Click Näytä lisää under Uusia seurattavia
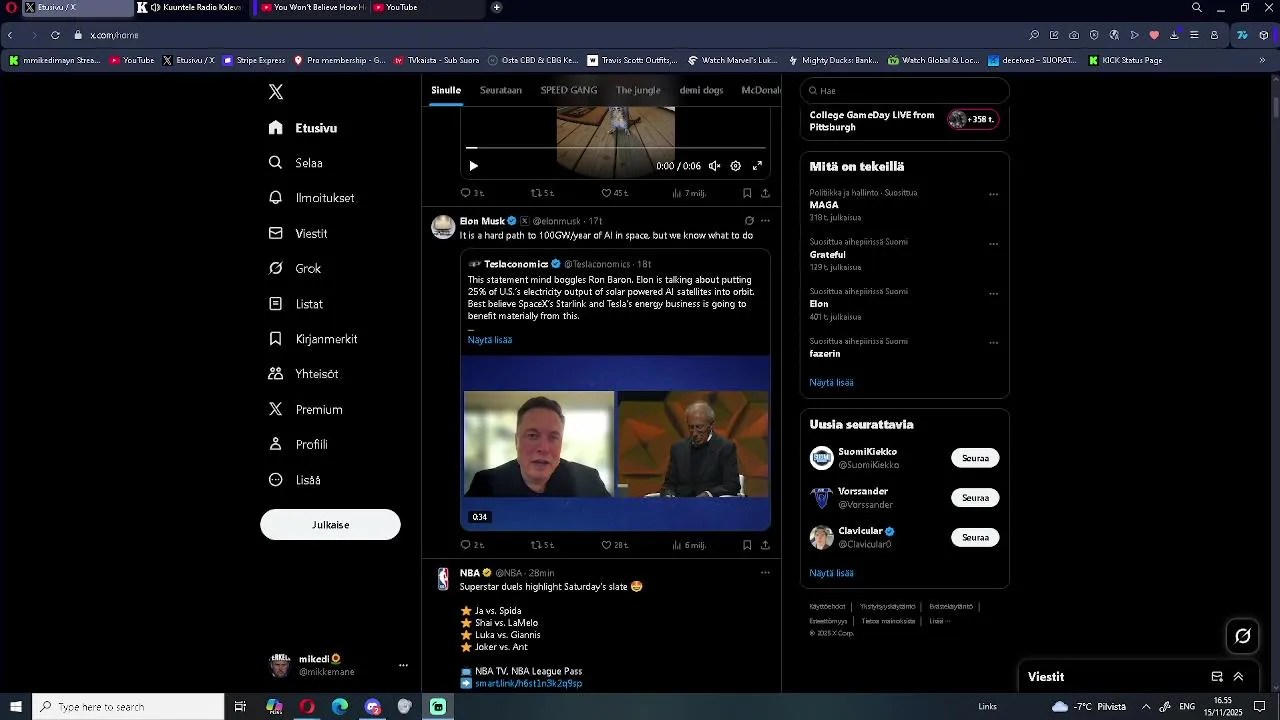This screenshot has height=720, width=1280. (831, 573)
